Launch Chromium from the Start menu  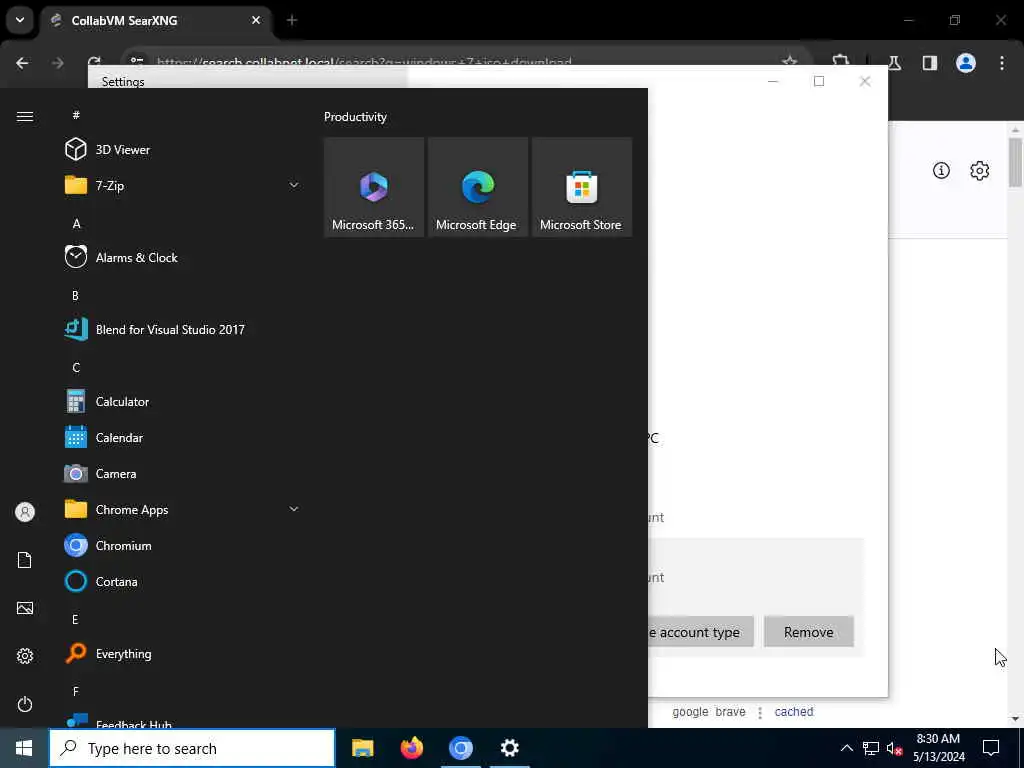184,545
